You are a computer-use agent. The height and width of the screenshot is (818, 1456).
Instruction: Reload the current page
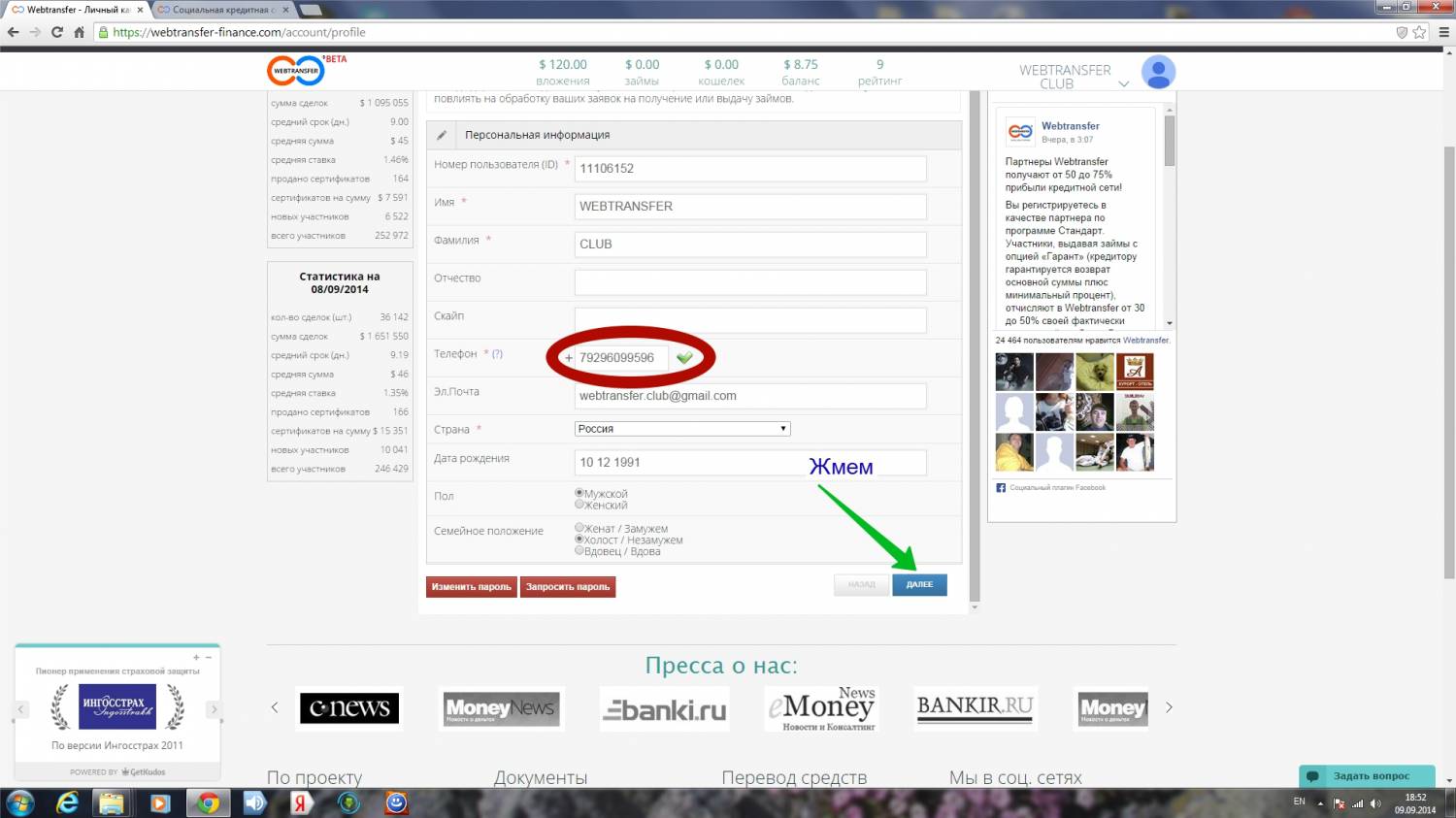[57, 32]
